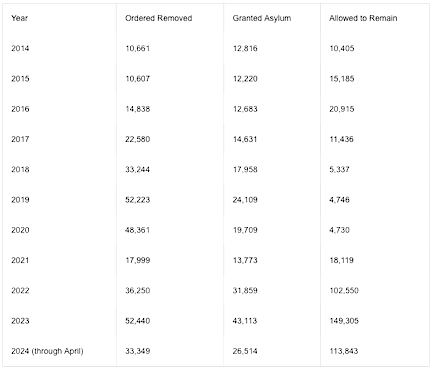
Task: Click the 2020 Ordered Removed value 48,361
Action: coord(138,230)
